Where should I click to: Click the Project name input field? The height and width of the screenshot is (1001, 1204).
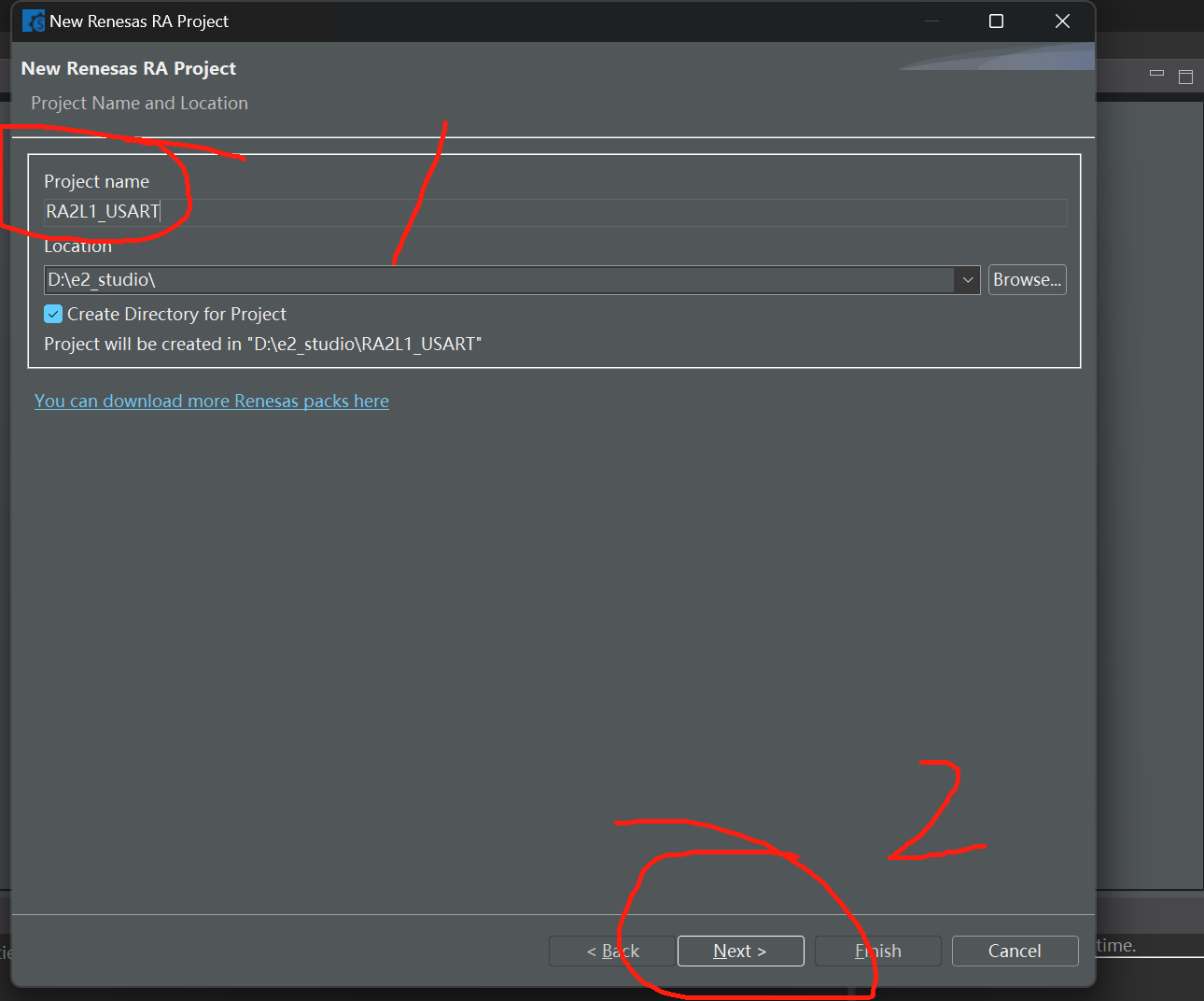[x=555, y=212]
